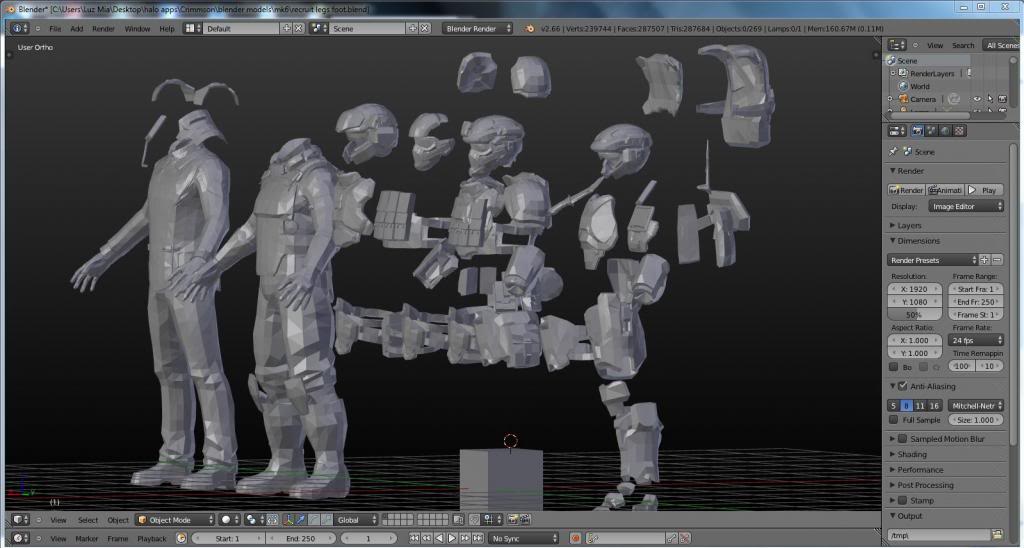Image resolution: width=1024 pixels, height=548 pixels.
Task: Disable the Anti-Aliasing checkbox
Action: point(903,387)
